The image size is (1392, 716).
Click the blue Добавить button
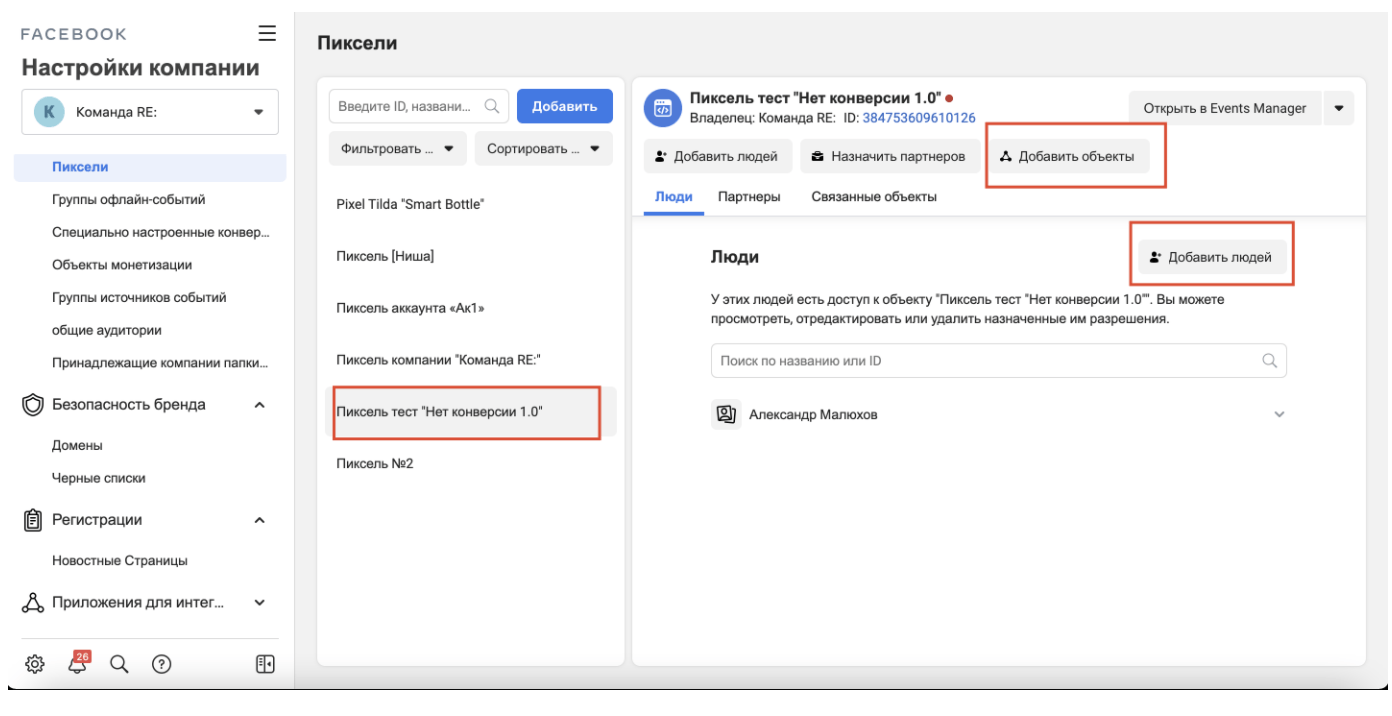(565, 106)
